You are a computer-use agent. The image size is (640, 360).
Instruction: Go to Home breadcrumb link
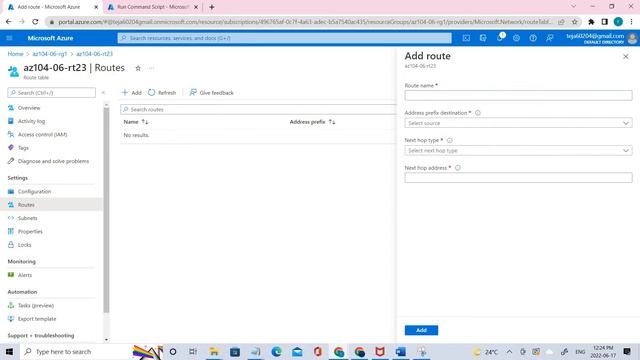(x=16, y=54)
